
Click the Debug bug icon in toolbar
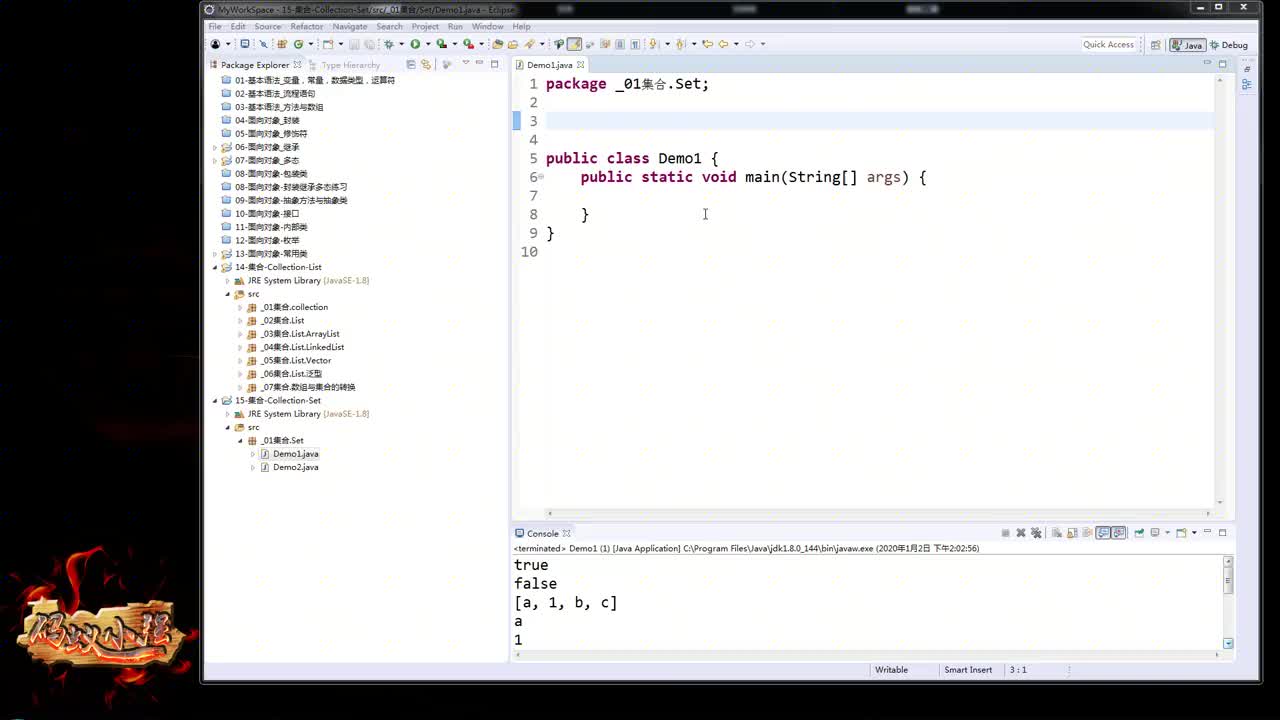388,44
